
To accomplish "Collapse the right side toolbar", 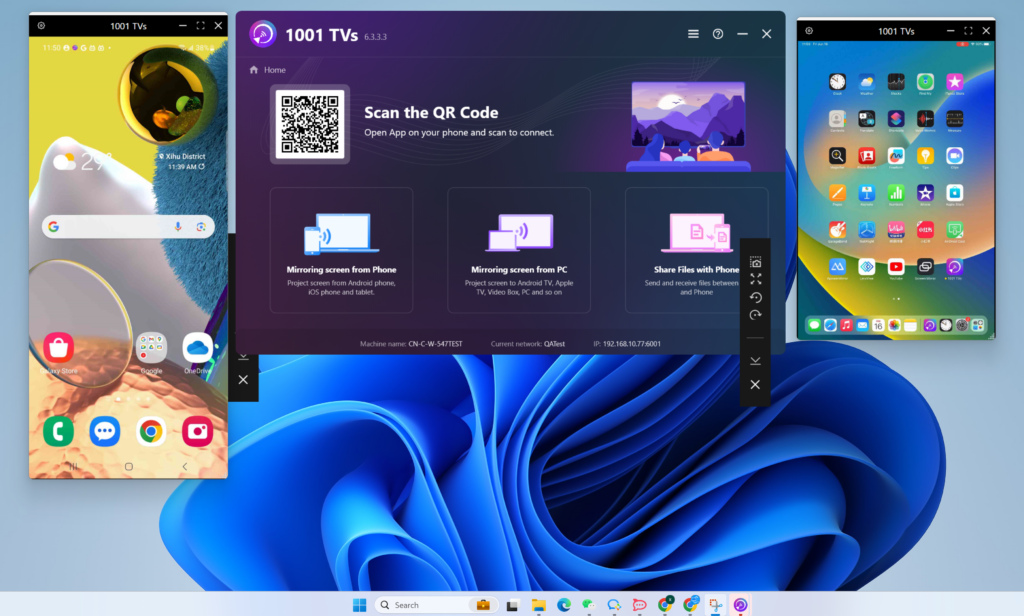I will pyautogui.click(x=756, y=360).
